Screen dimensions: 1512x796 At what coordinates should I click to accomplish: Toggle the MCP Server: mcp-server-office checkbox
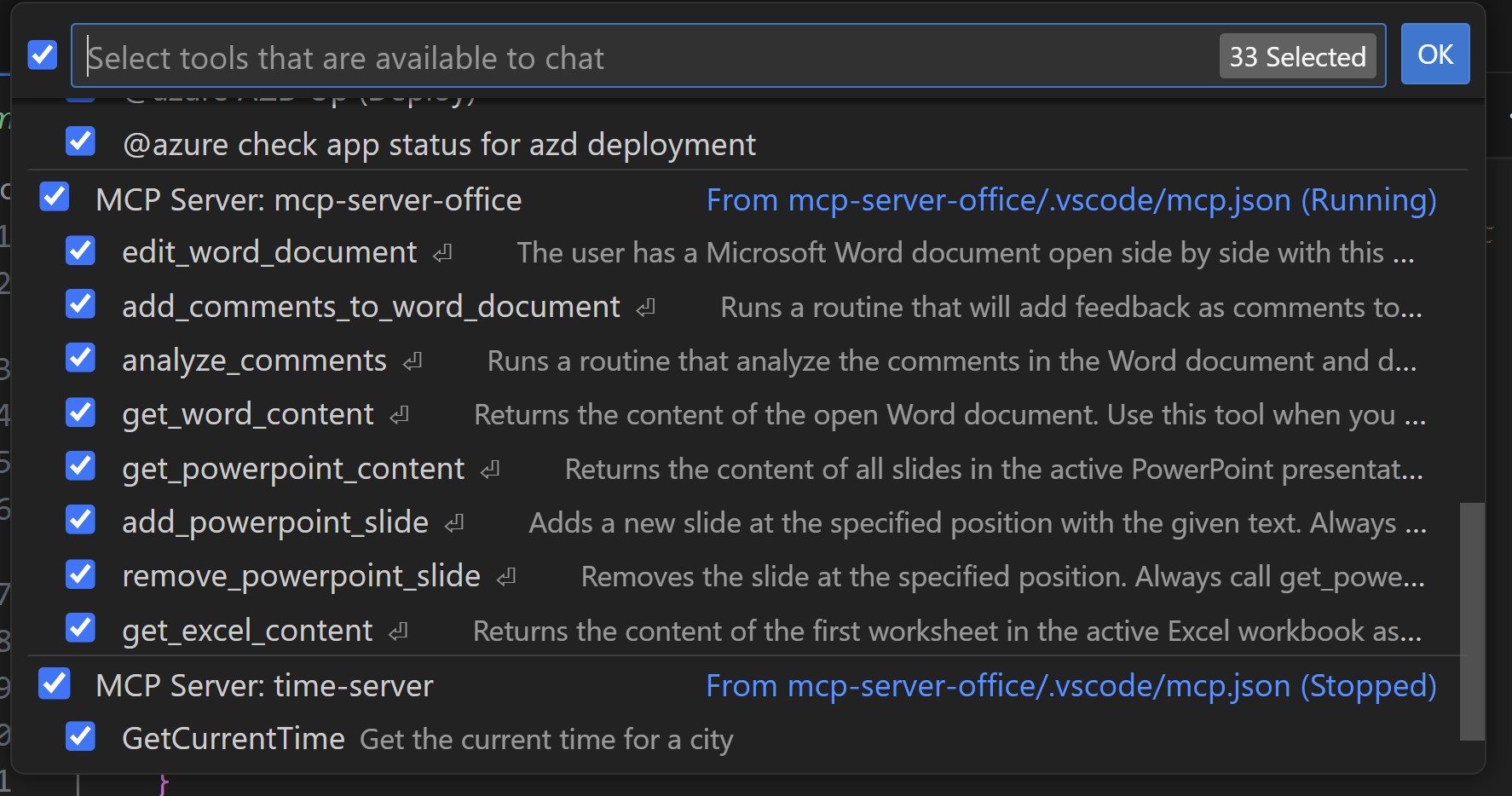(x=55, y=197)
